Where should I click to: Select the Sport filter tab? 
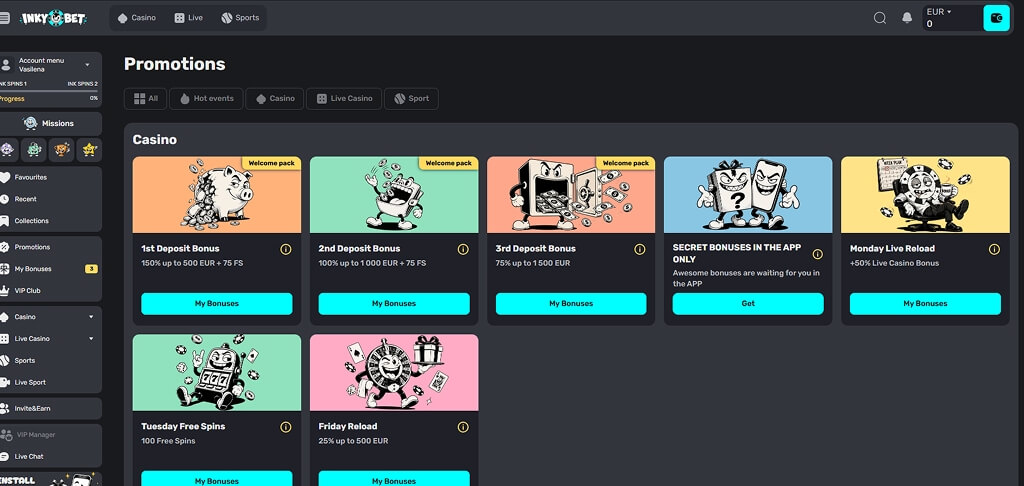coord(411,99)
